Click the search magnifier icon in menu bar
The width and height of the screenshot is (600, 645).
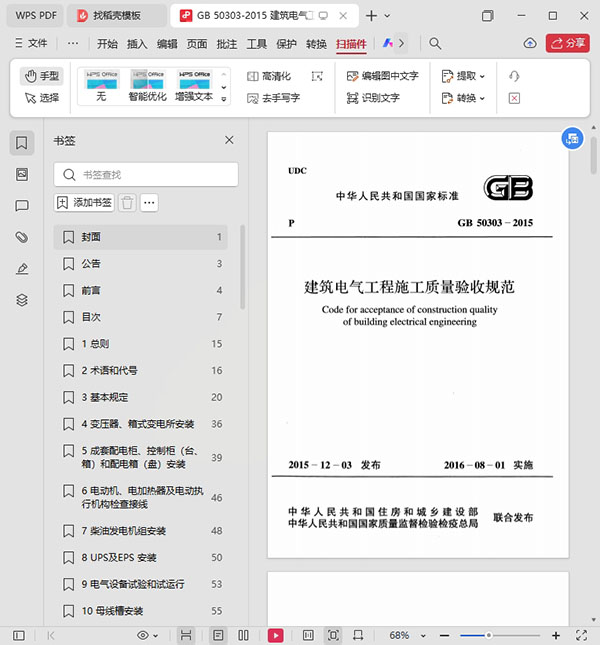435,44
